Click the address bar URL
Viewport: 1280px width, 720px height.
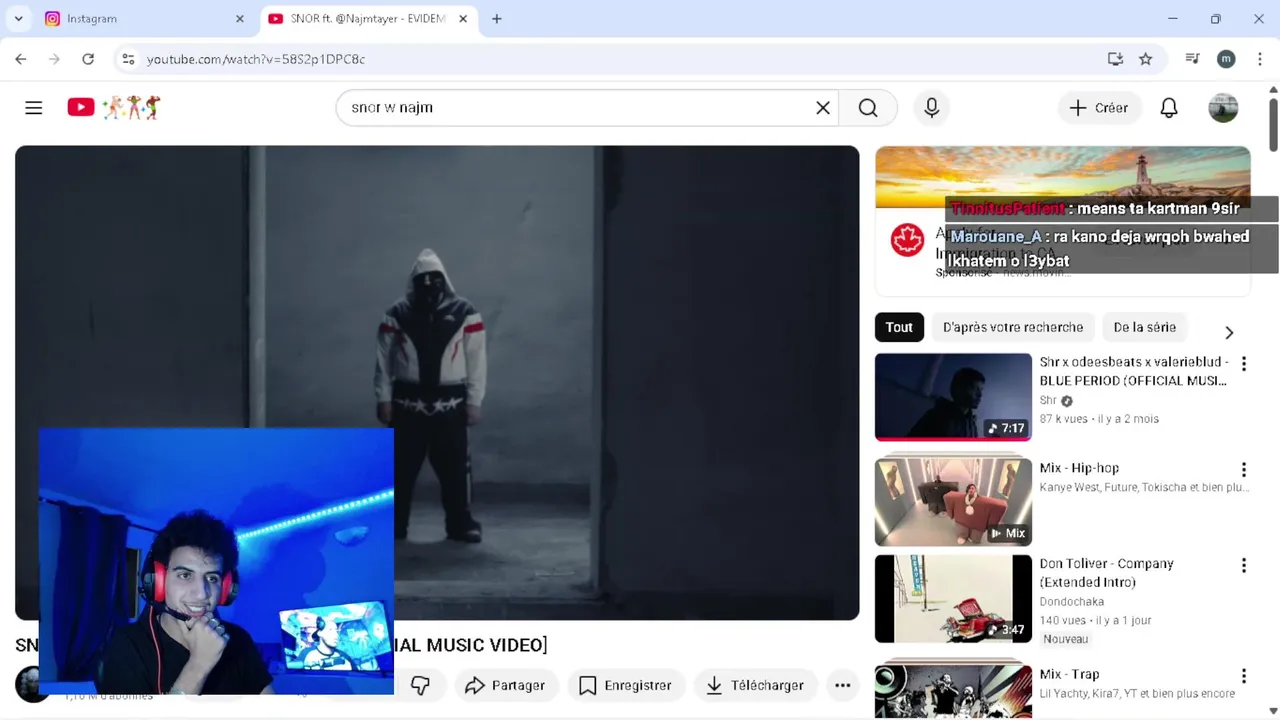[256, 59]
